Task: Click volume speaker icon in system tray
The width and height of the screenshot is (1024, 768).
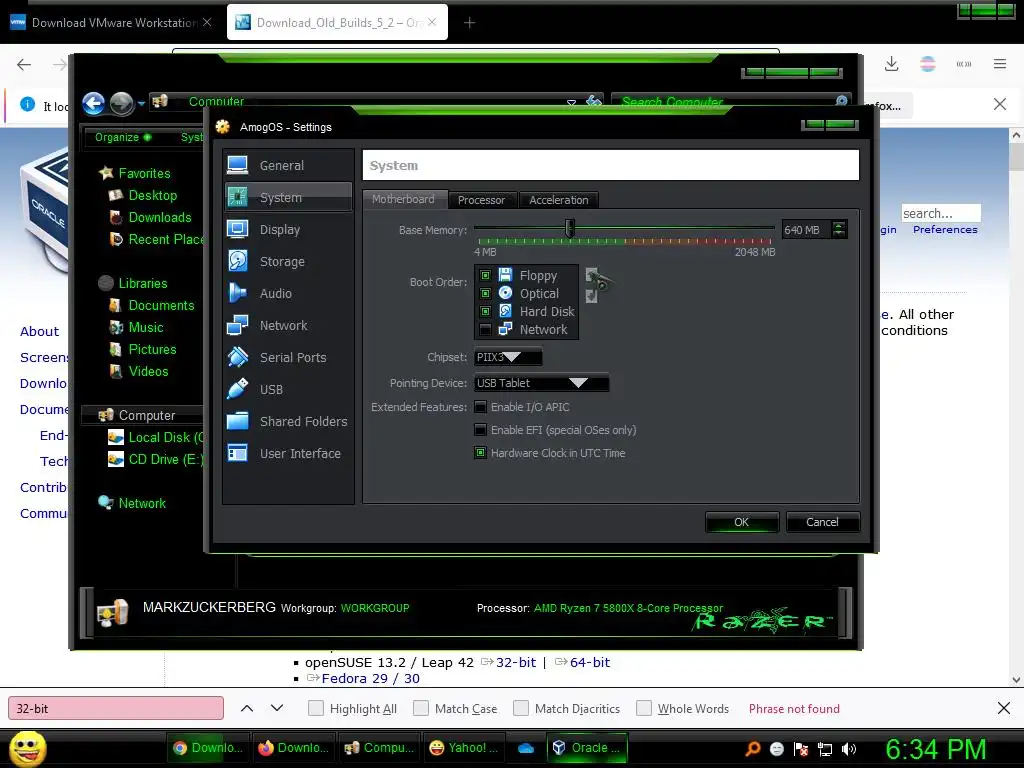Action: [849, 749]
